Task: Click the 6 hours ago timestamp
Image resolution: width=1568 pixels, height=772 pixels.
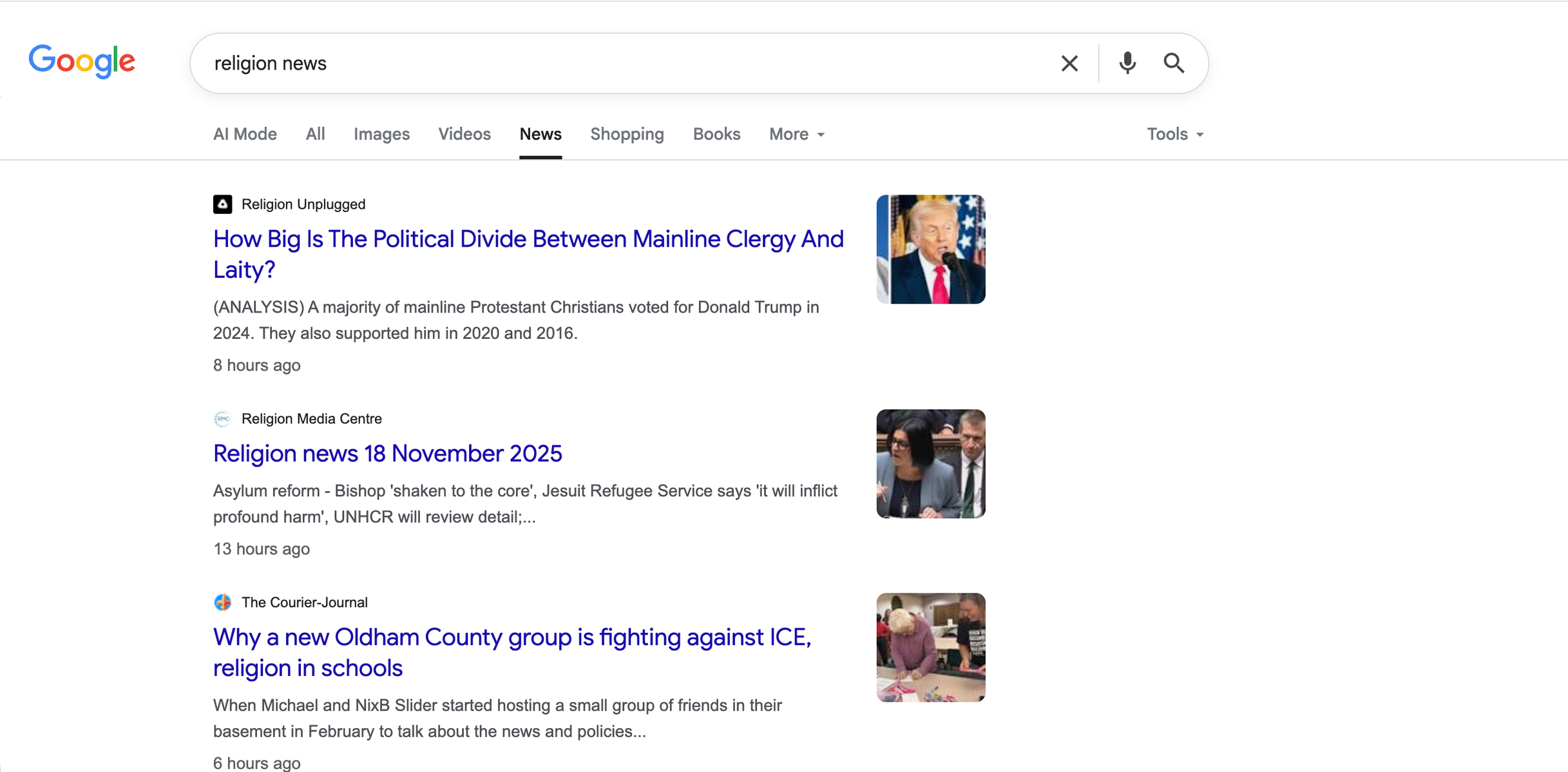Action: click(x=257, y=763)
